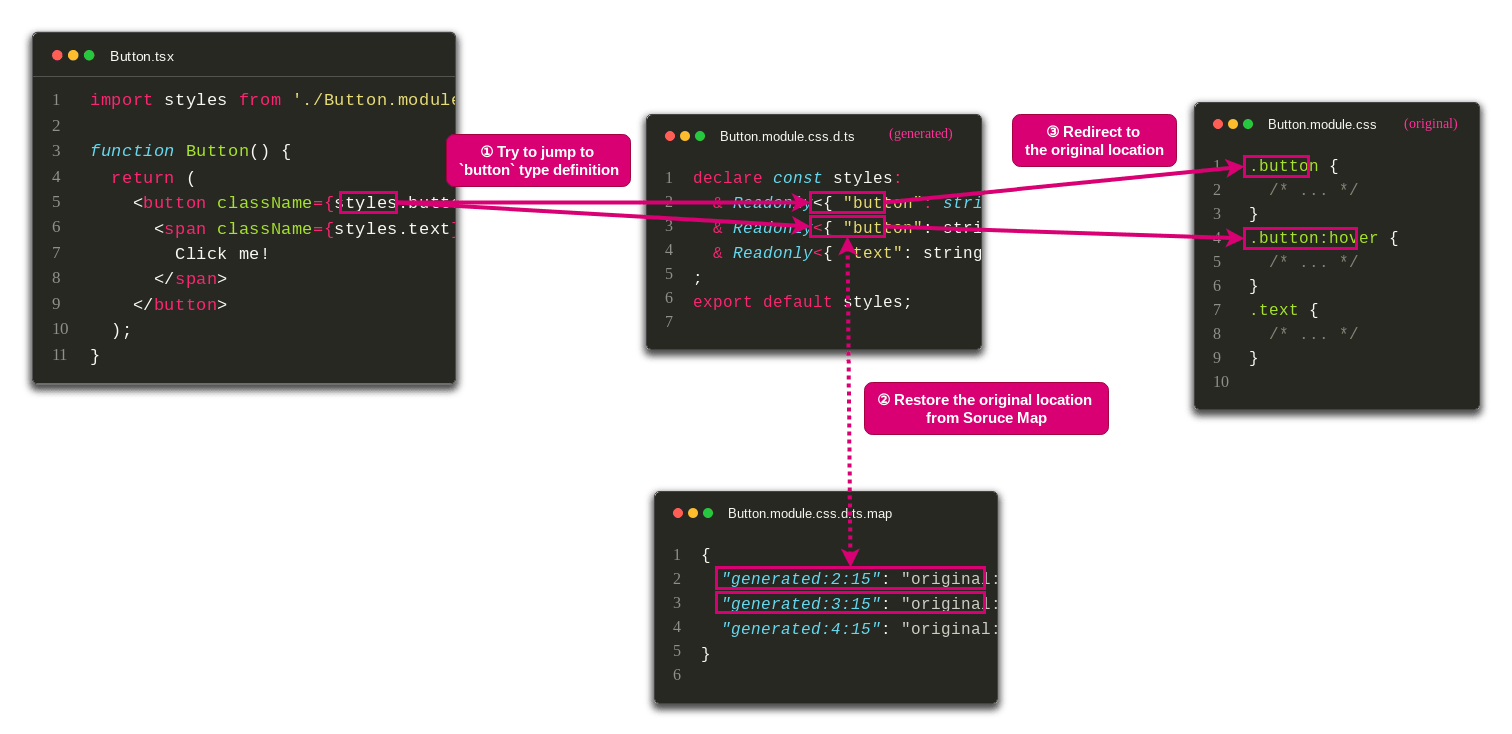Image resolution: width=1512 pixels, height=734 pixels.
Task: Click the "generated:3:15" key in the map file
Action: [x=801, y=604]
